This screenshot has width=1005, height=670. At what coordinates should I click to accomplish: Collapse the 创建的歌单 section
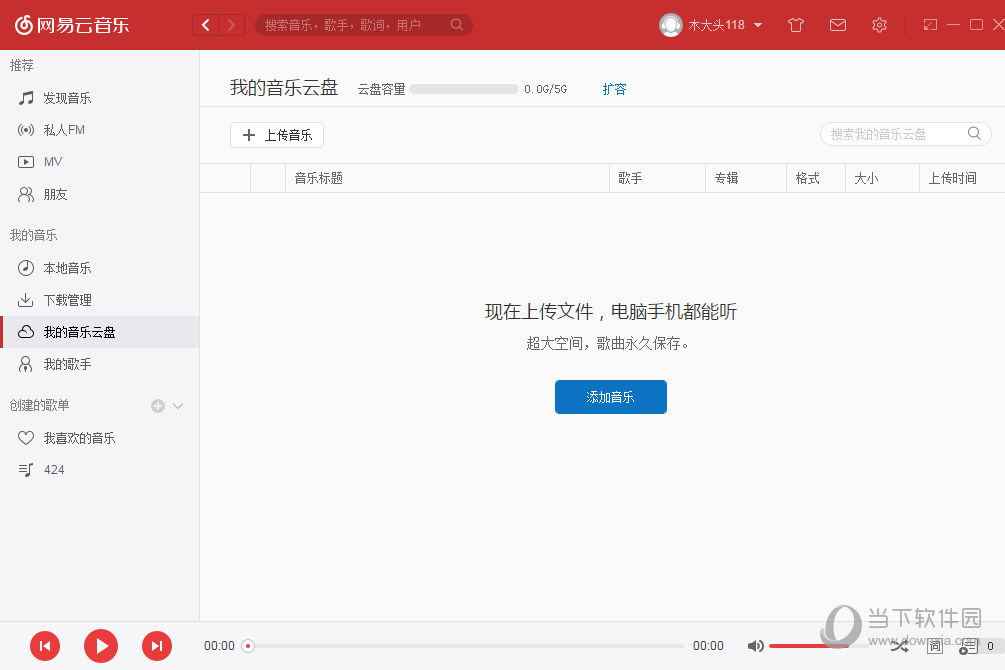click(x=178, y=405)
